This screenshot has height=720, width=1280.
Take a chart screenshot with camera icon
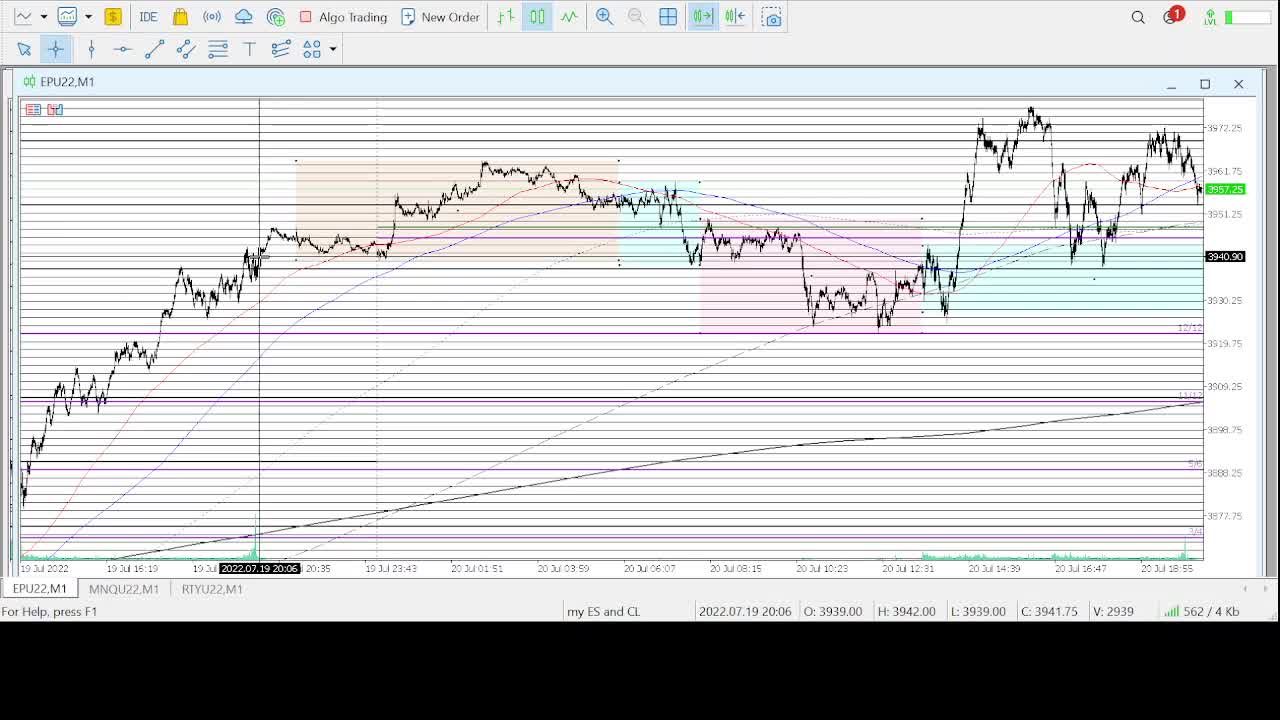pos(771,17)
